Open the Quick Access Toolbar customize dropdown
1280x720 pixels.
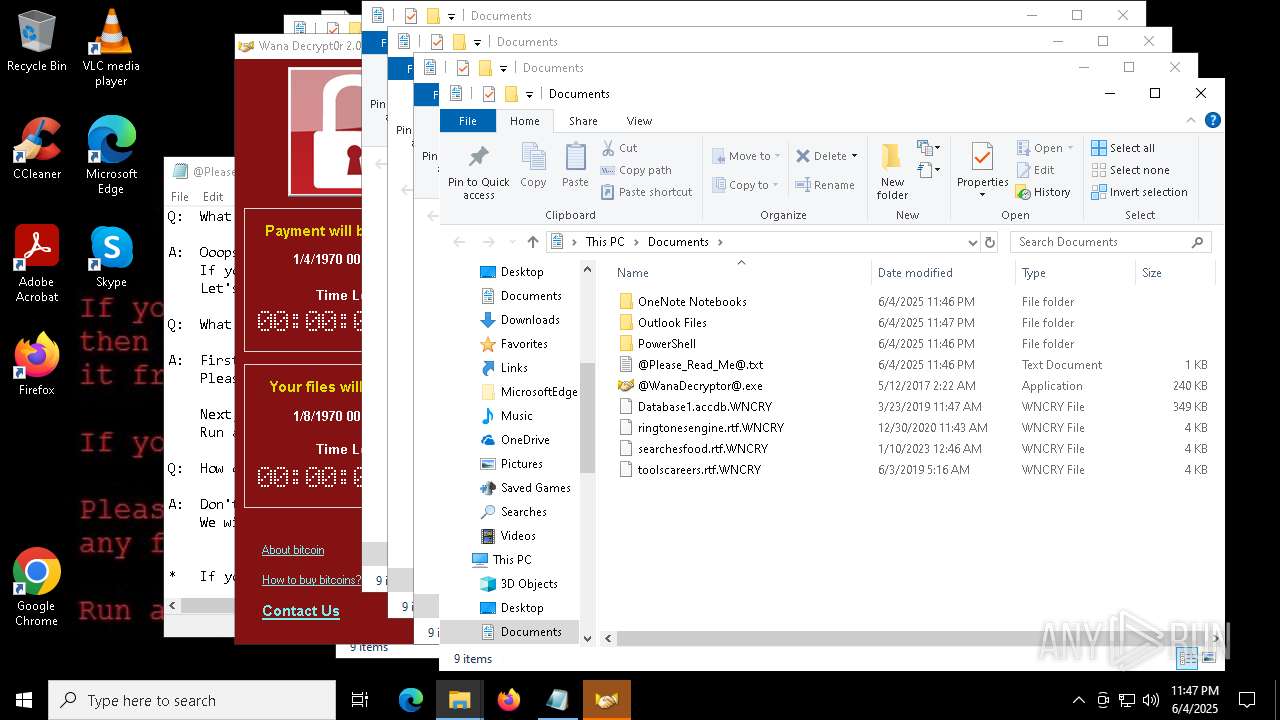pos(530,95)
